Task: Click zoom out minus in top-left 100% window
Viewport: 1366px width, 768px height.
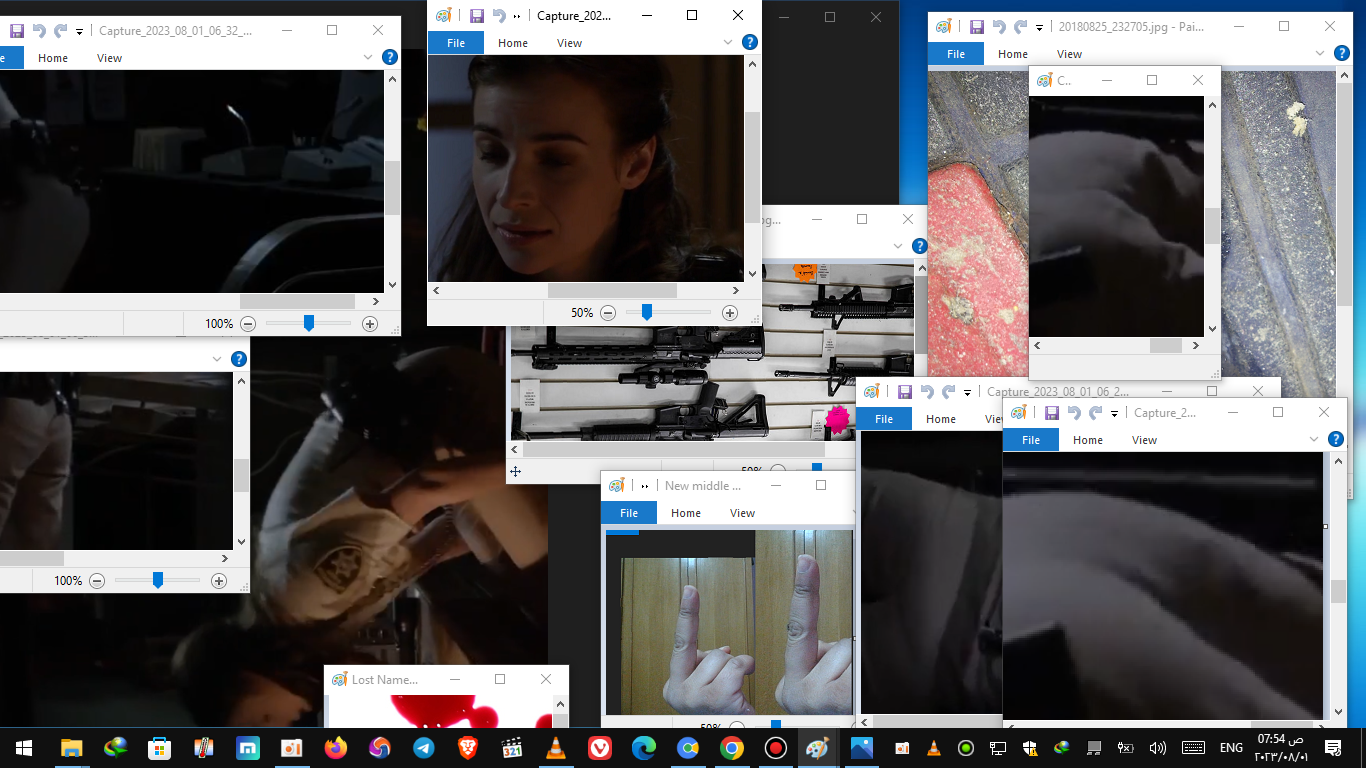Action: pyautogui.click(x=248, y=324)
